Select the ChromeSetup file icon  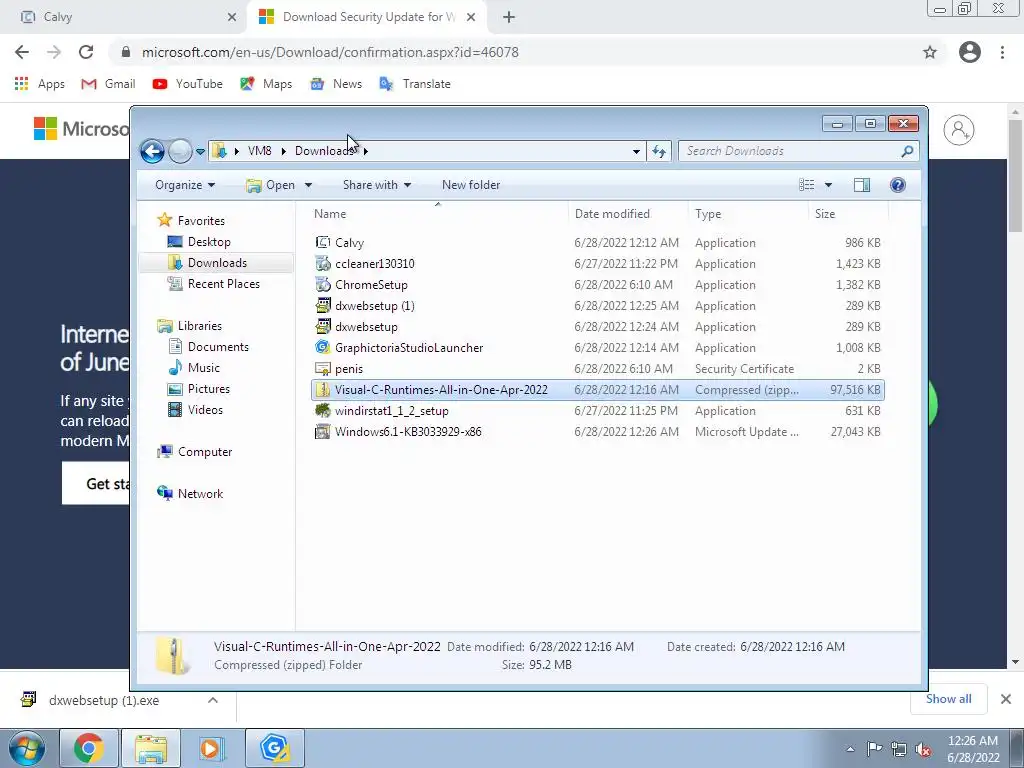coord(323,284)
